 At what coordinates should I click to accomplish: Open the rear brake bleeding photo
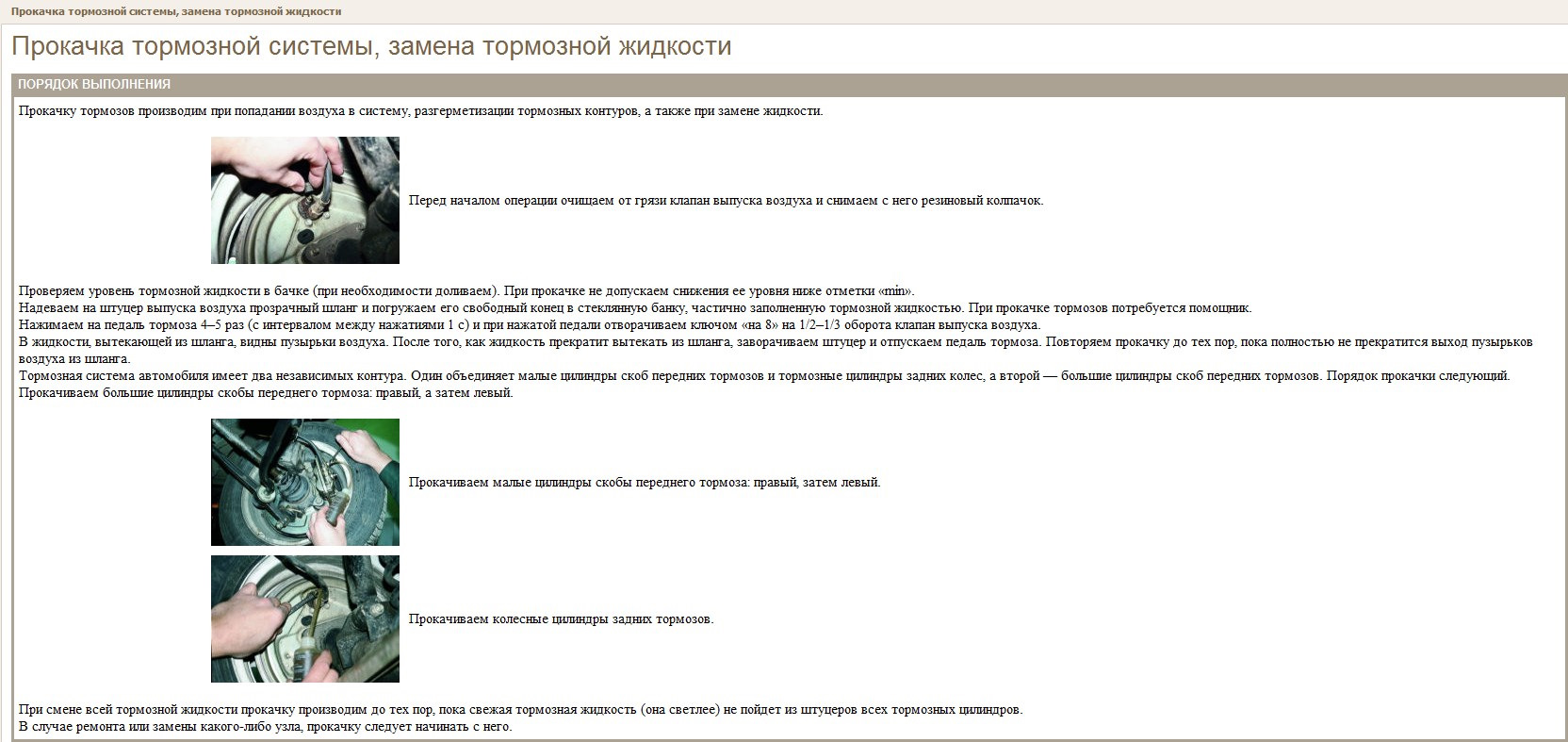pyautogui.click(x=304, y=618)
